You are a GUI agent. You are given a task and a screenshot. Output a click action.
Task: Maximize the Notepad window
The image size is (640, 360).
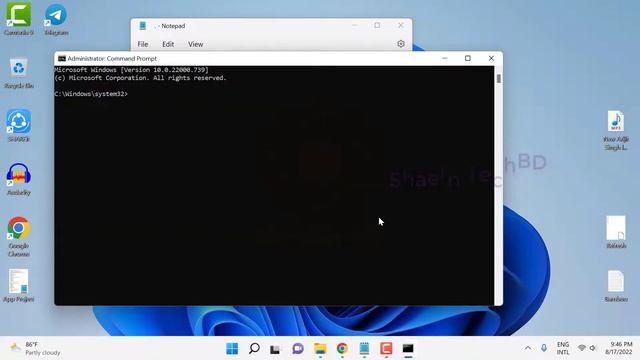tap(377, 25)
